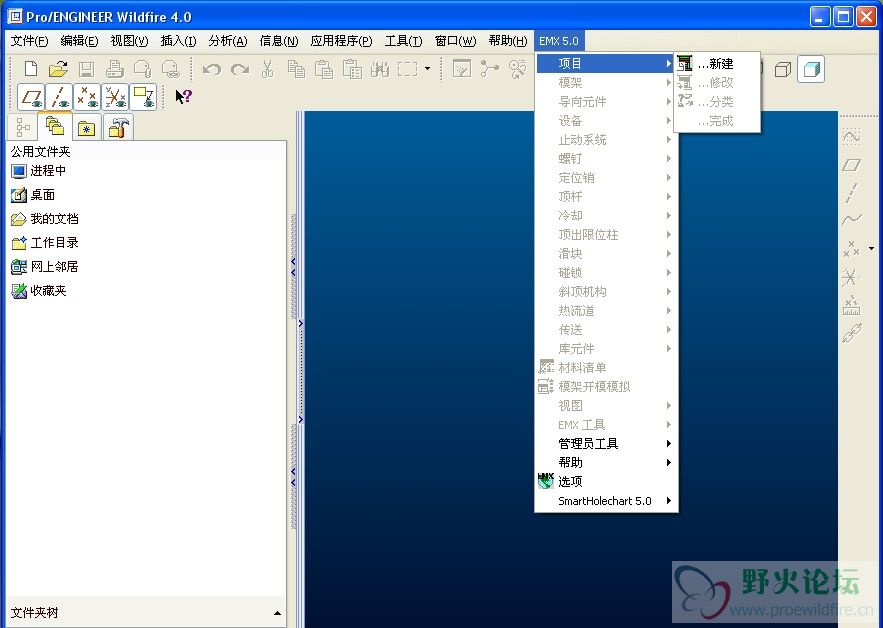Viewport: 883px width, 628px height.
Task: Switch to the favorites folder tab
Action: (87, 127)
